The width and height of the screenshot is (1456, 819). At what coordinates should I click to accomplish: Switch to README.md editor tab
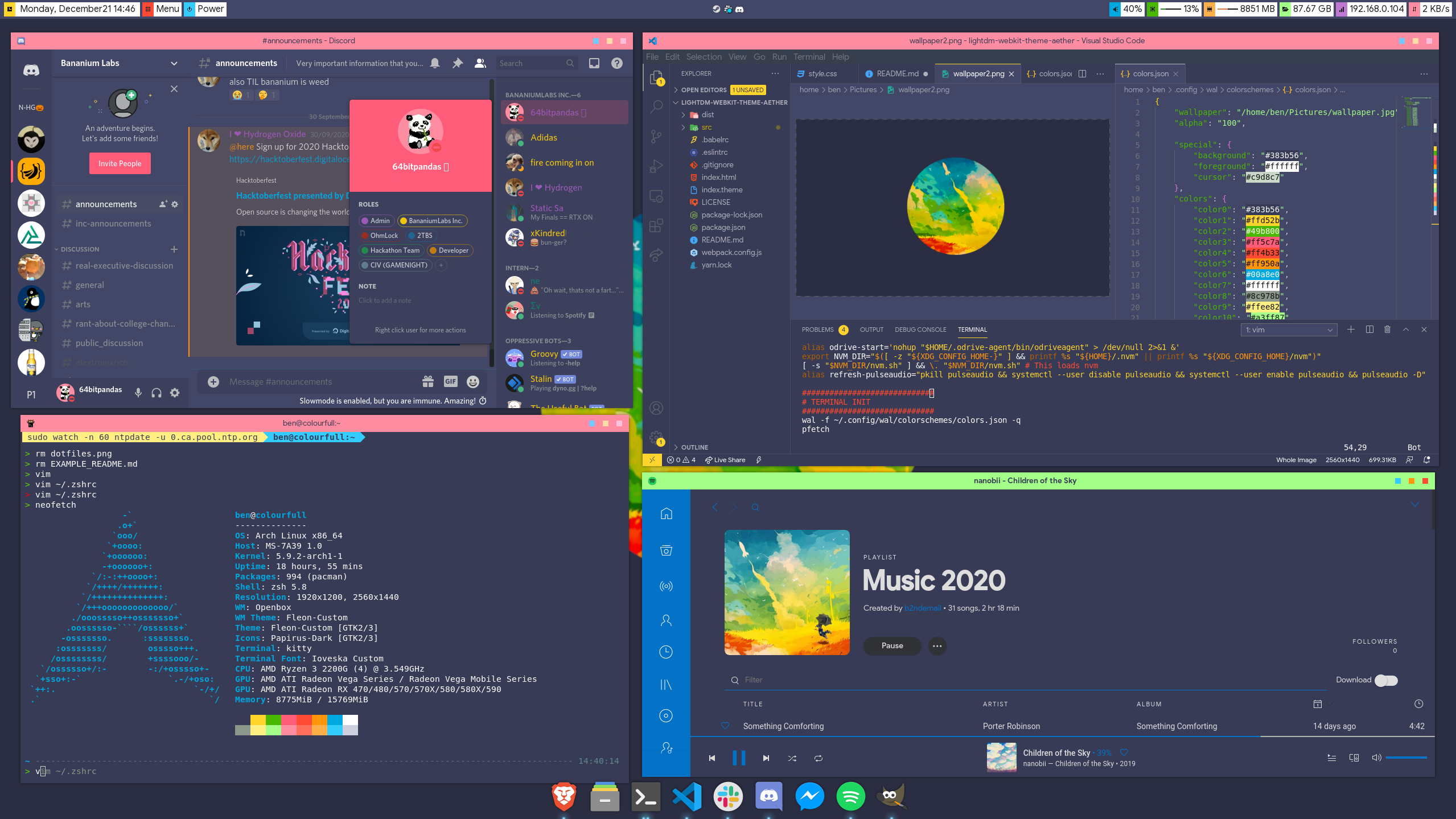click(x=896, y=73)
